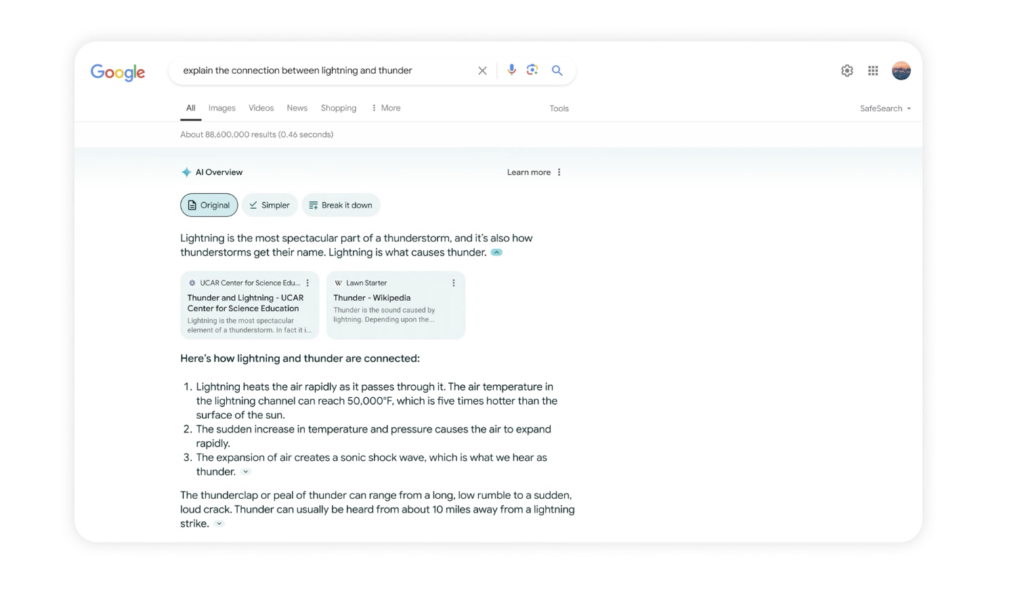
Task: Clear the search query with the X icon
Action: [x=482, y=71]
